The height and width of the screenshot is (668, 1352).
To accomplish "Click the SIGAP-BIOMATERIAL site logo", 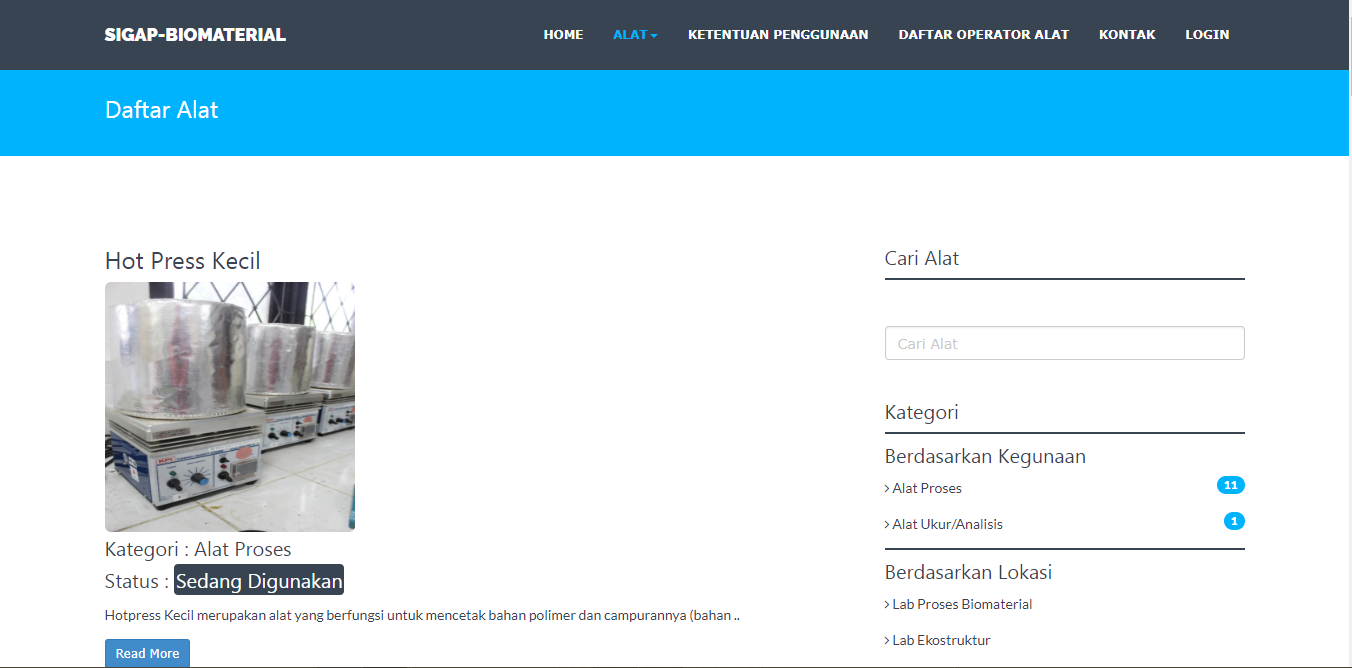I will pyautogui.click(x=195, y=35).
